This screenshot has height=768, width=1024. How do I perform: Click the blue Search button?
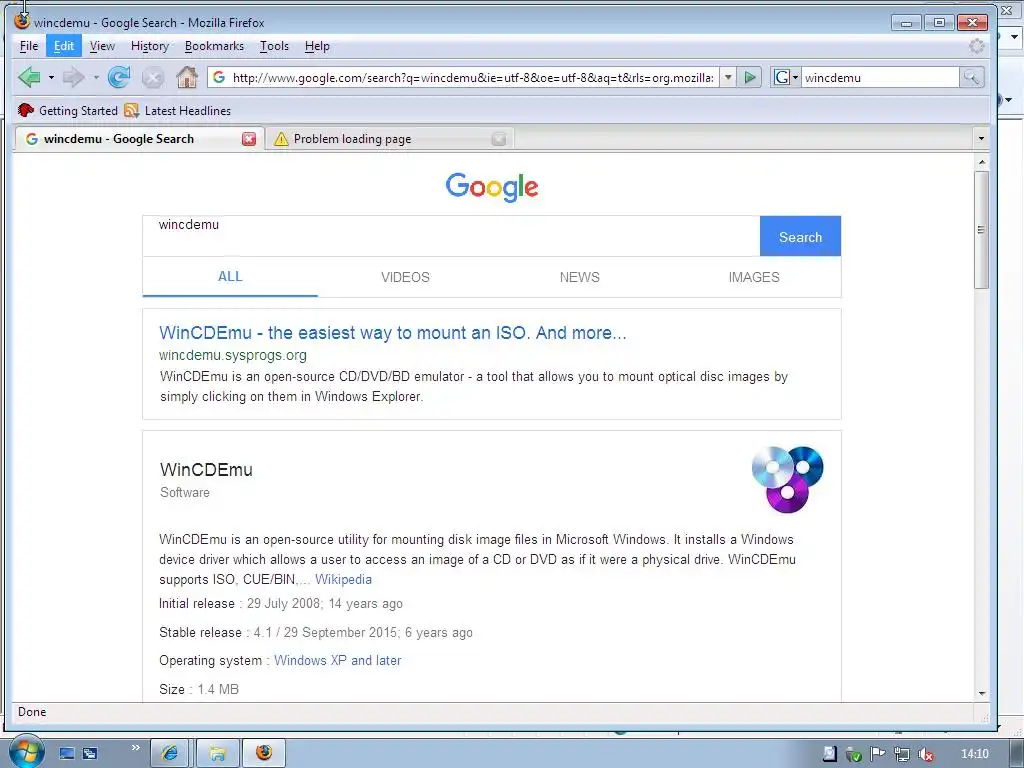point(801,236)
